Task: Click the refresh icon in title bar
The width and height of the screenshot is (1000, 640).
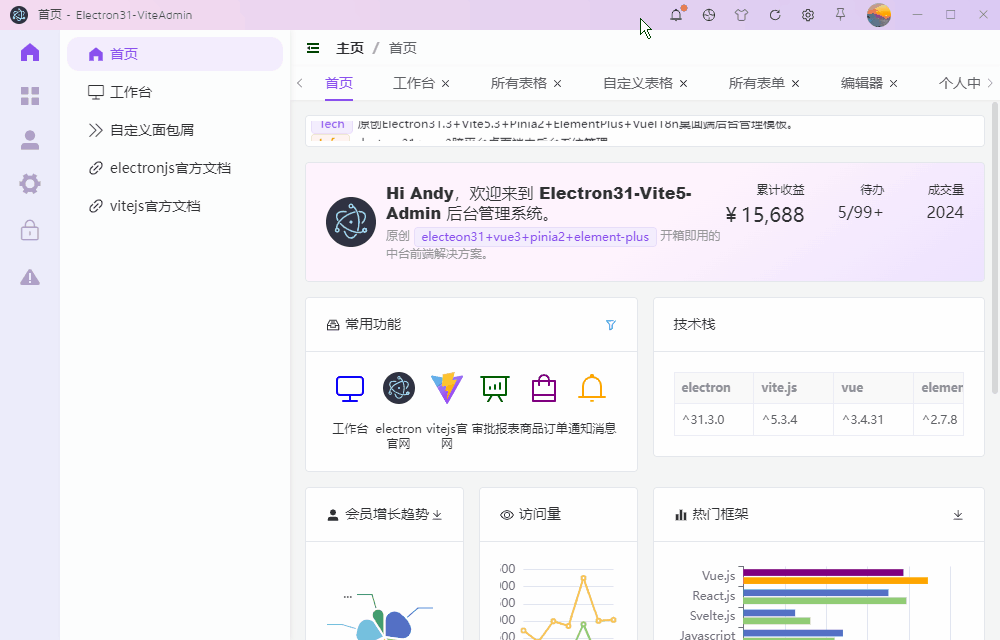Action: pos(775,15)
